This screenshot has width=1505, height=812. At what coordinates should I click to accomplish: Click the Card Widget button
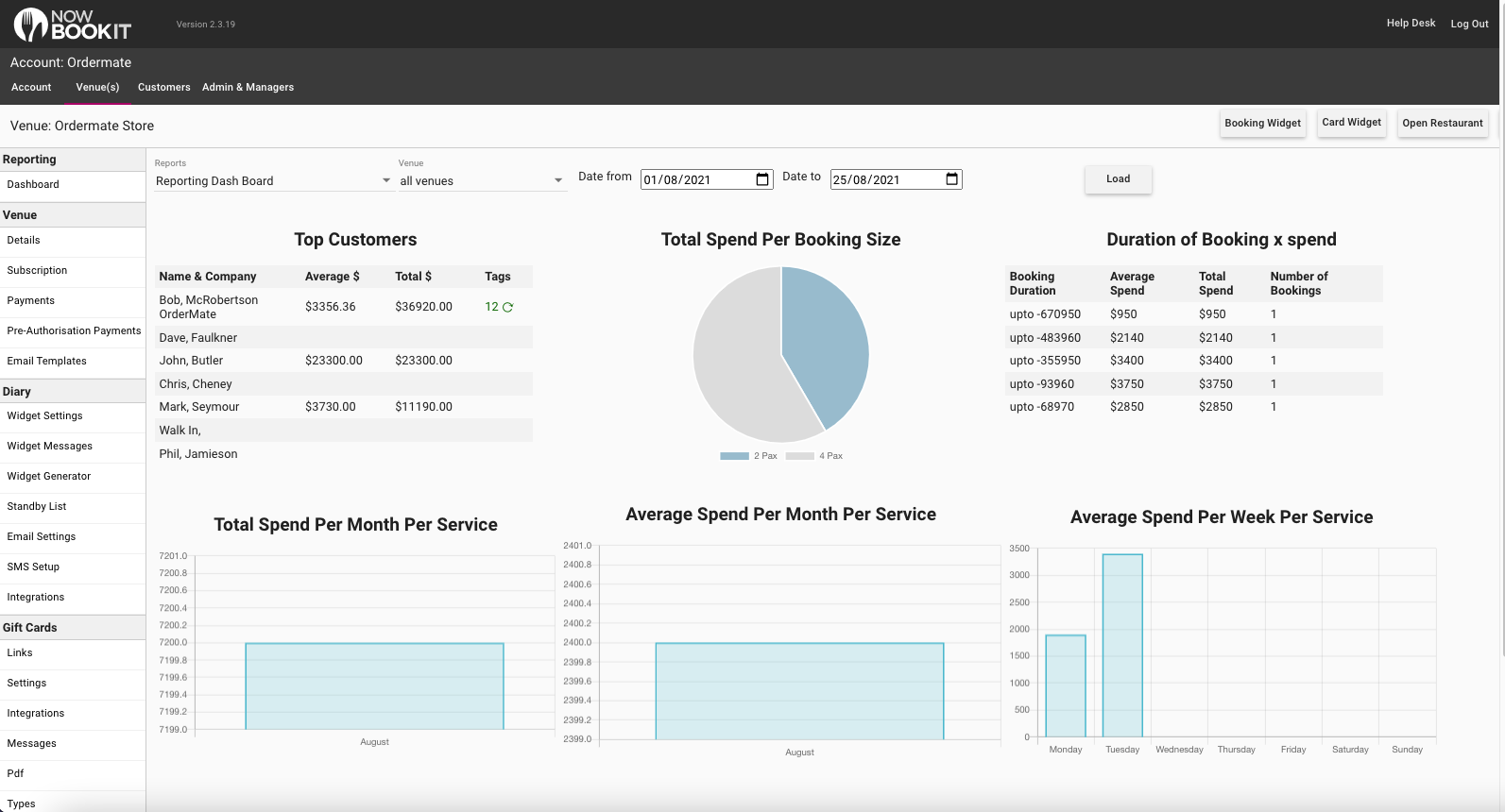point(1351,123)
